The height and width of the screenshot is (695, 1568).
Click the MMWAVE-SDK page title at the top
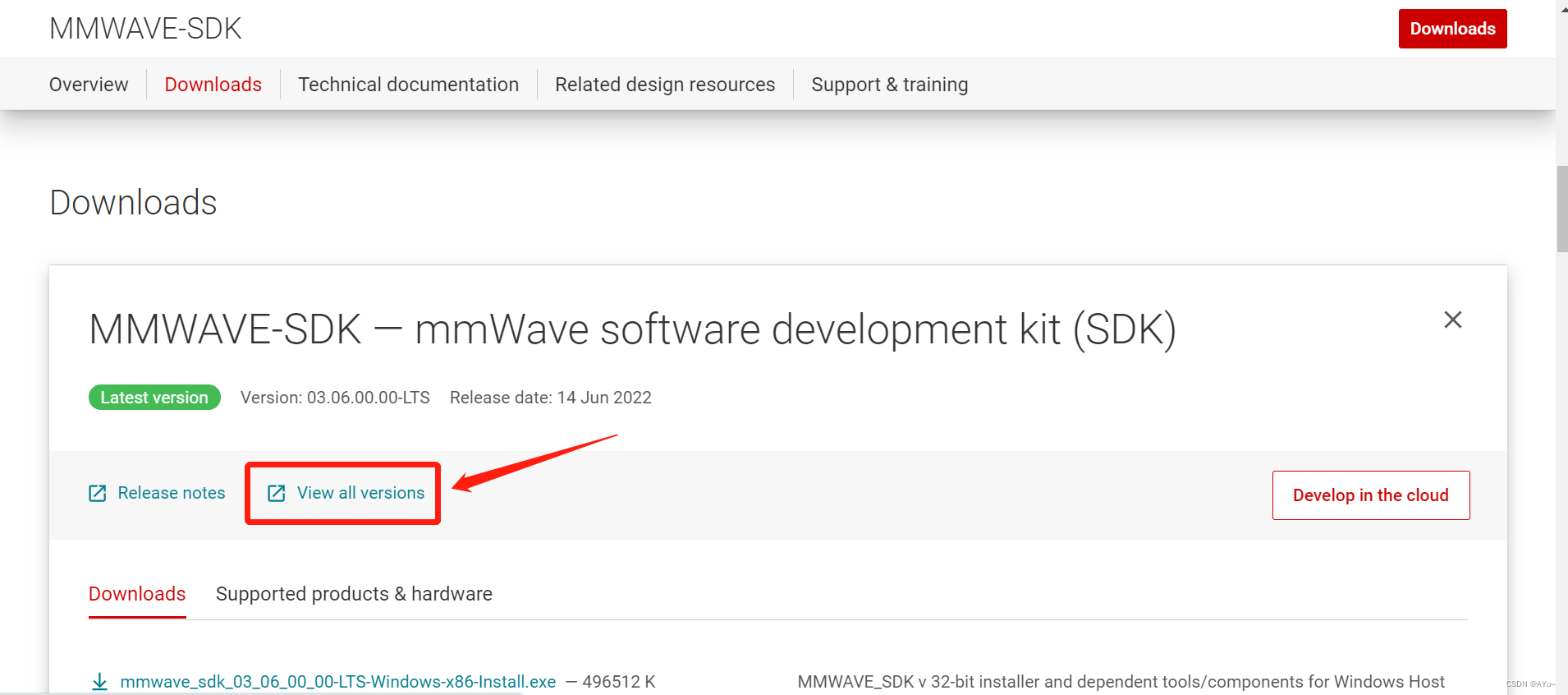point(145,29)
